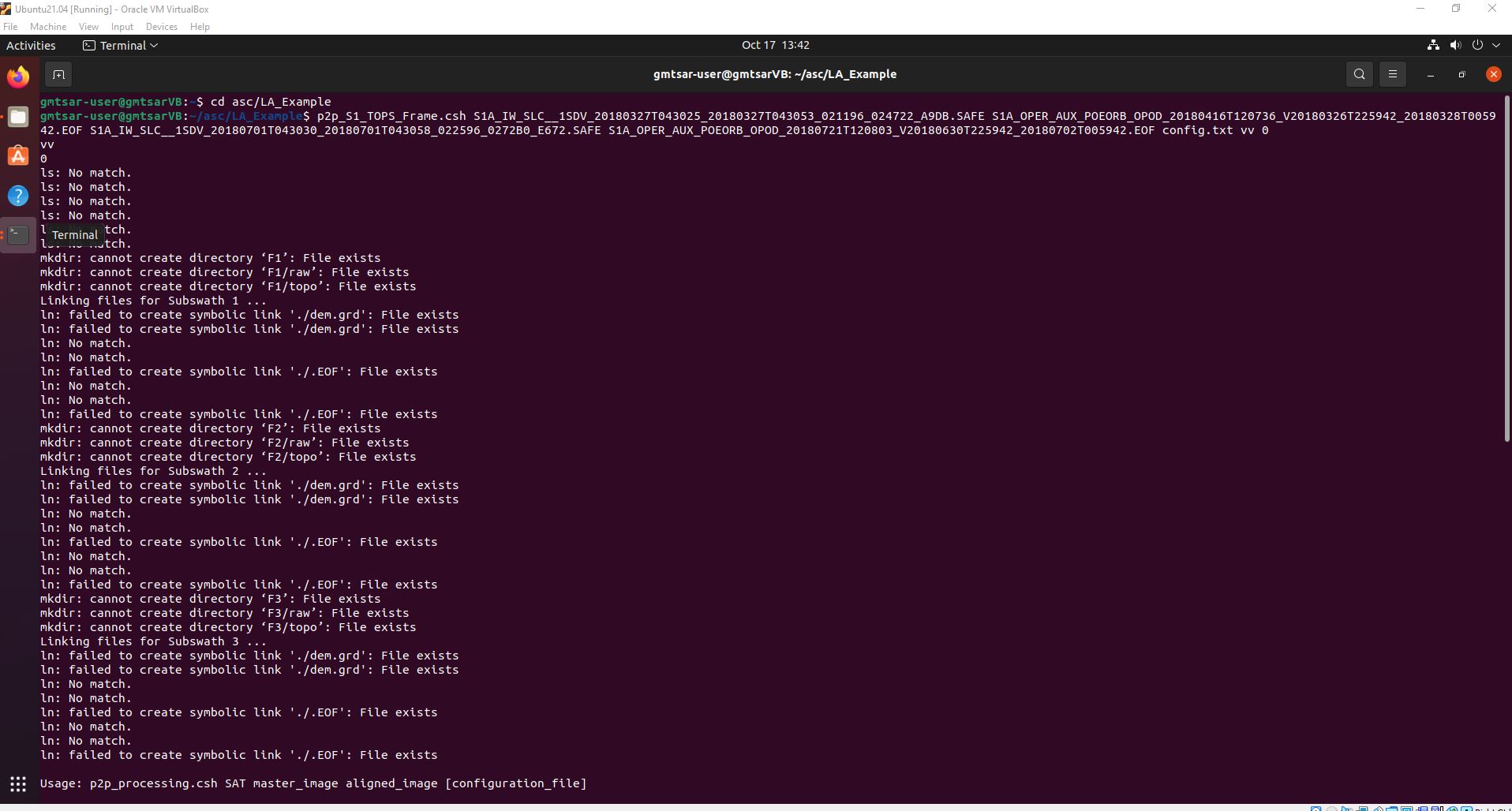The image size is (1512, 811).
Task: Select the Terminal icon in the dock
Action: (17, 234)
